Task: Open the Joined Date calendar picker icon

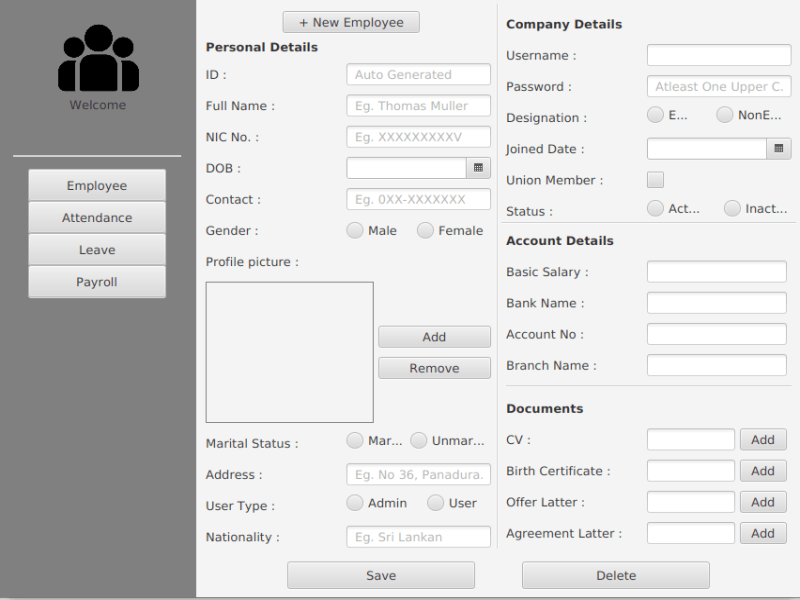Action: (779, 149)
